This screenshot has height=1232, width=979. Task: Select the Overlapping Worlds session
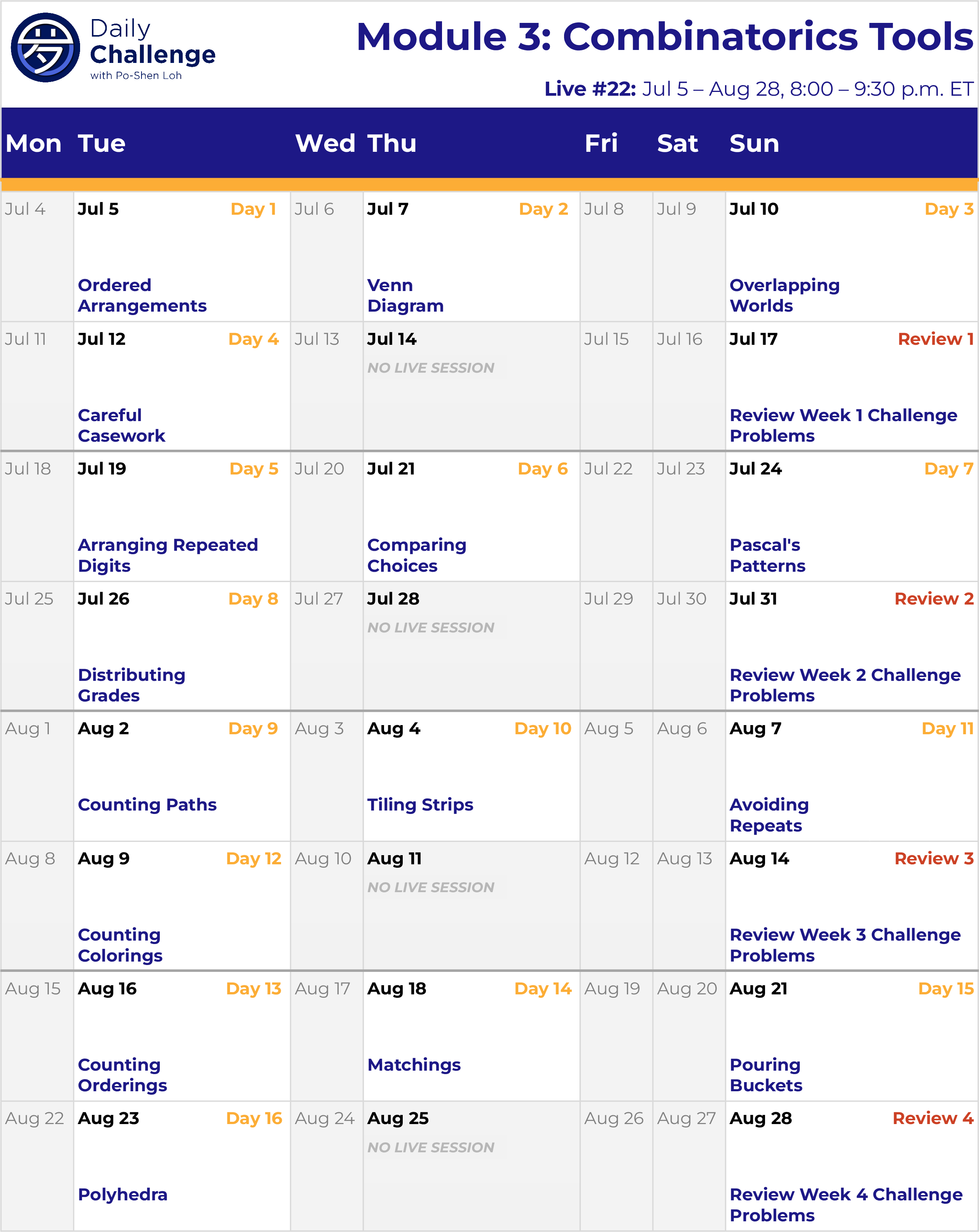(783, 296)
